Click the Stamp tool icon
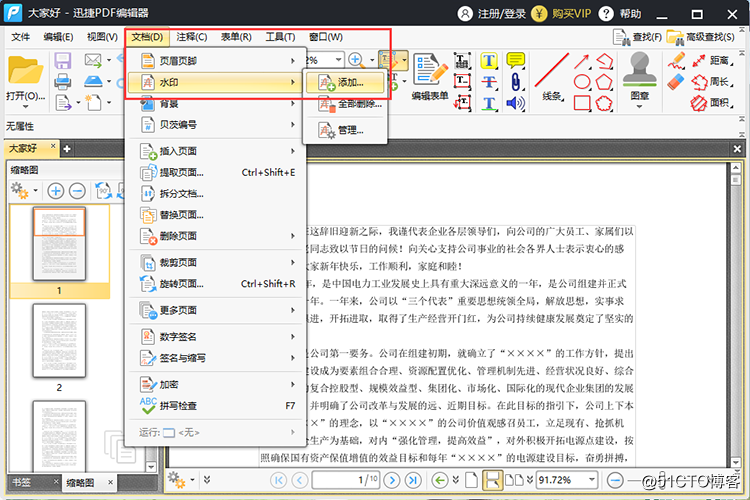750x500 pixels. tap(639, 70)
